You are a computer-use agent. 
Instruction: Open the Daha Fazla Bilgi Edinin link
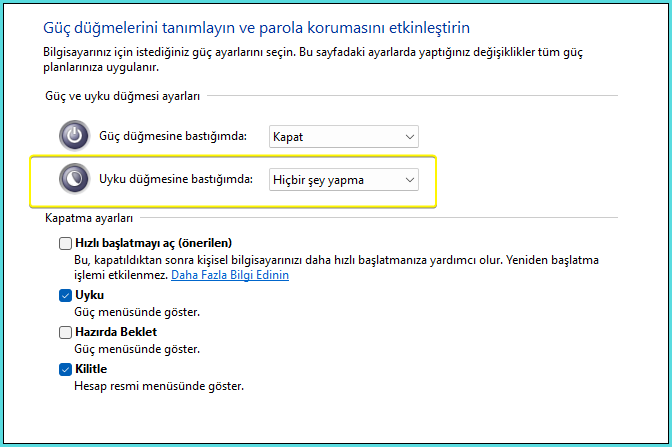(230, 274)
